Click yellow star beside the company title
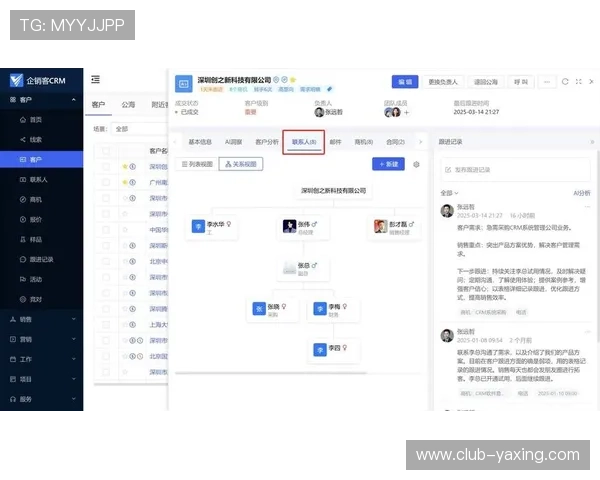600x480 pixels. (293, 80)
